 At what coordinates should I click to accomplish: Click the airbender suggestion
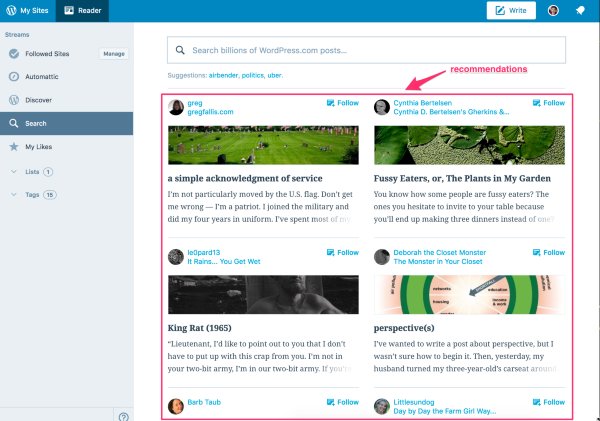[x=223, y=75]
